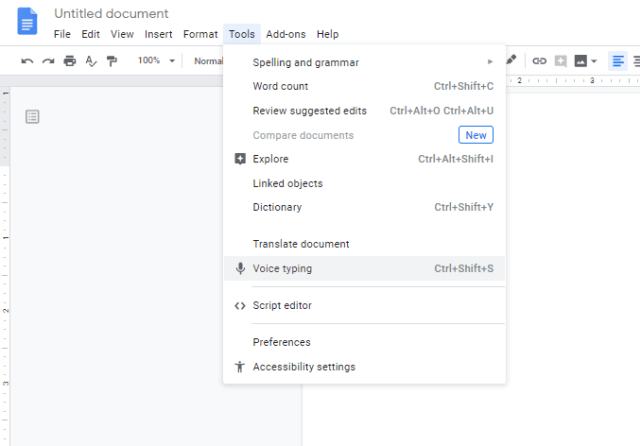
Task: Add a comment with toolbar icon
Action: click(560, 61)
